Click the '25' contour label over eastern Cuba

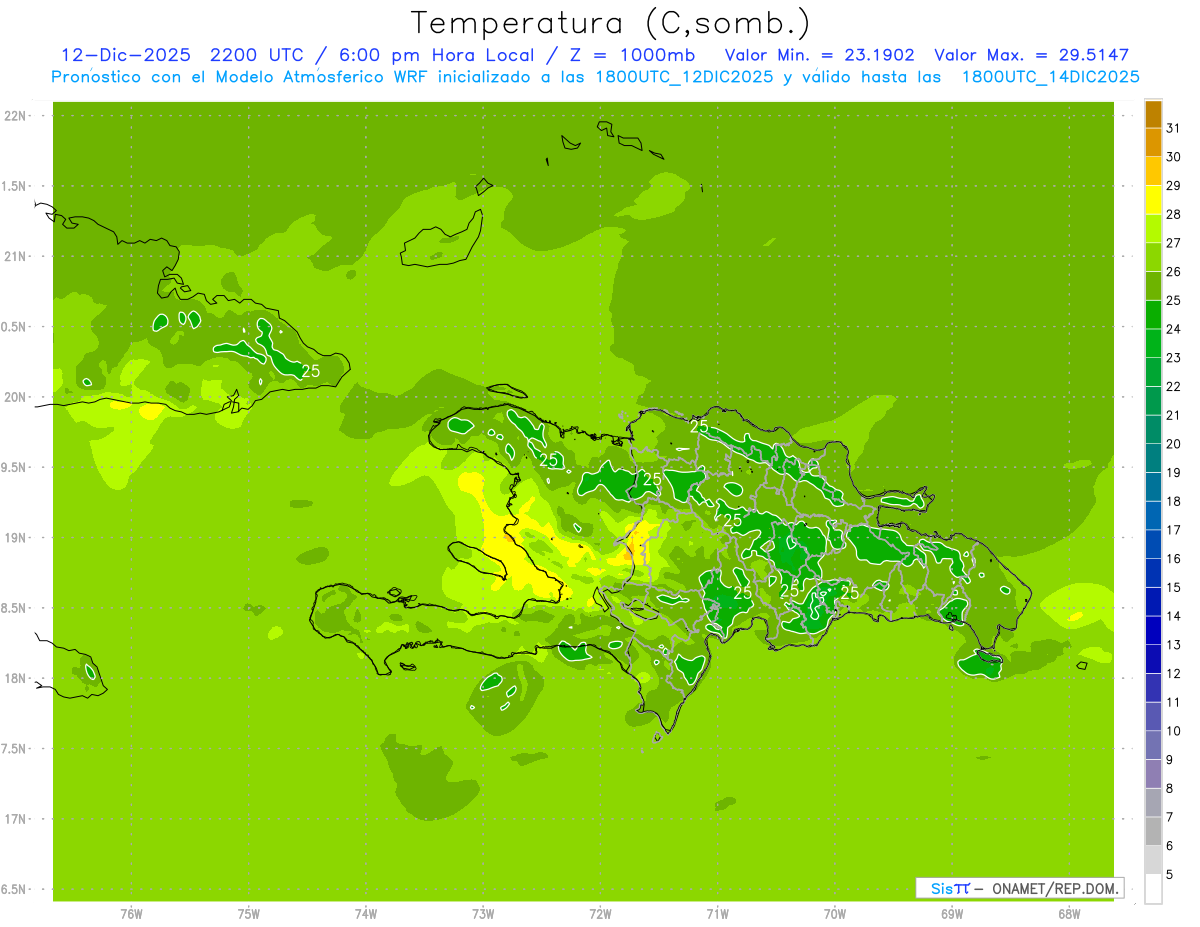tap(311, 370)
